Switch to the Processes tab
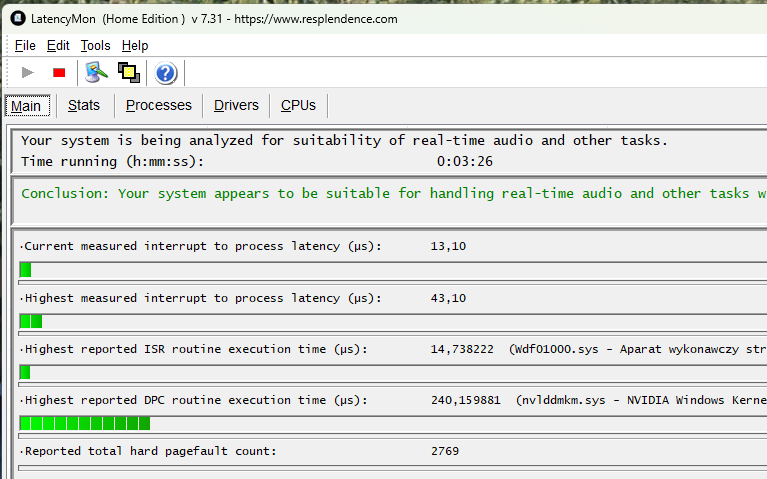This screenshot has width=767, height=479. (x=158, y=105)
